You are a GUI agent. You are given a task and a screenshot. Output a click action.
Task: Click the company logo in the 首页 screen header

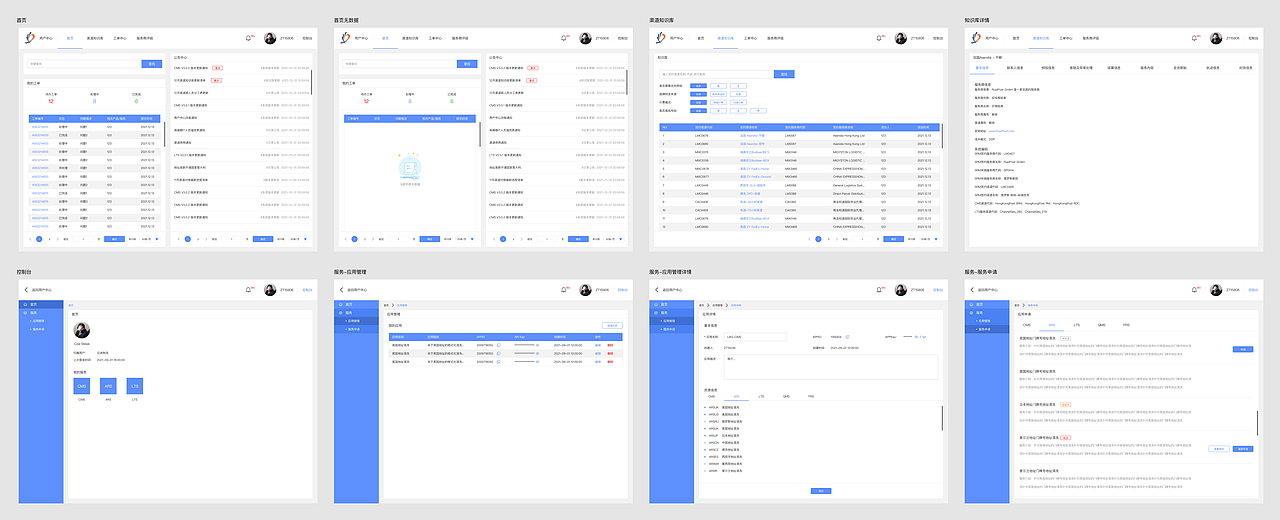[28, 38]
